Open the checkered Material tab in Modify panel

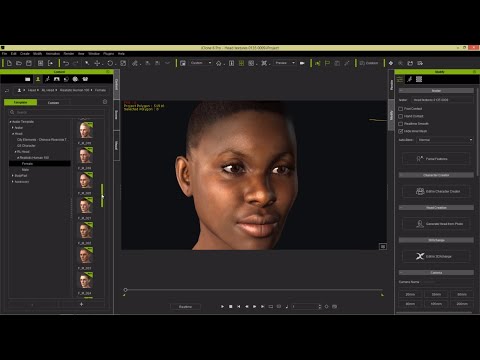pos(419,79)
